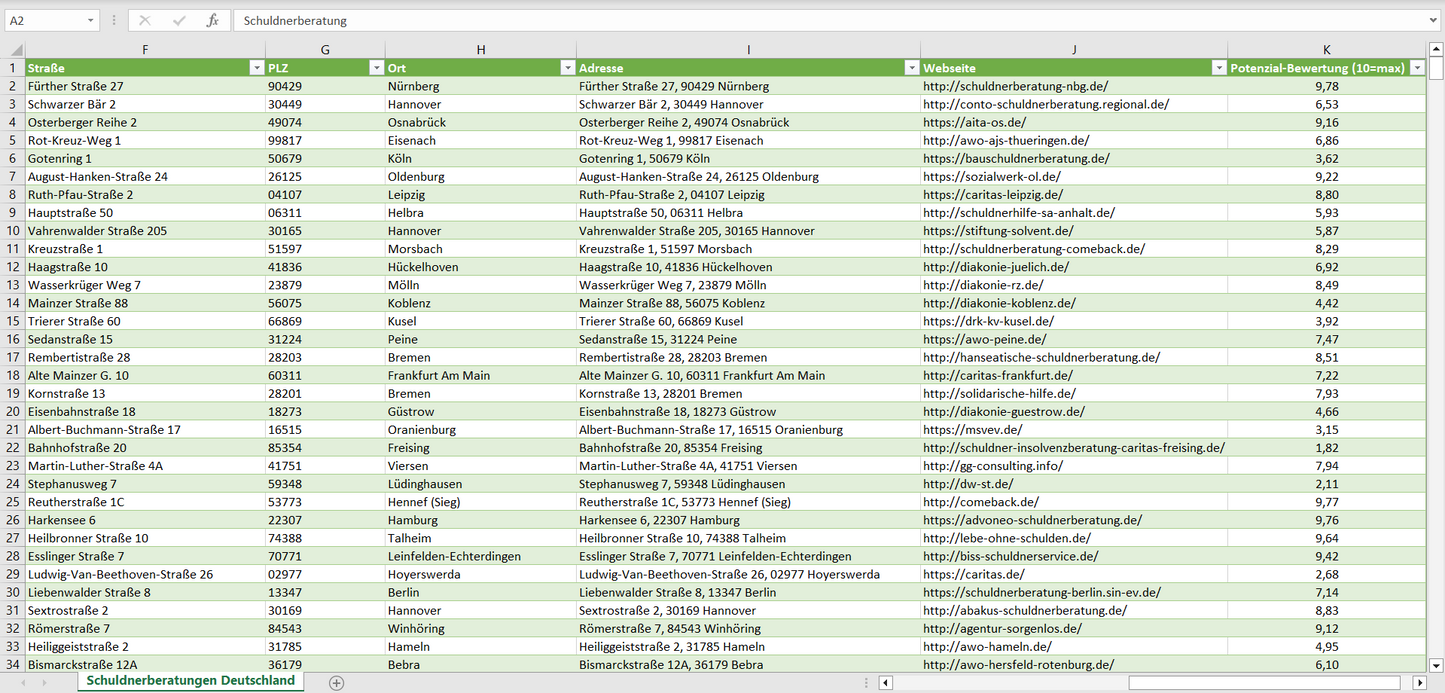Click the horizontal scroll right arrow
The image size is (1445, 693).
pyautogui.click(x=1419, y=683)
